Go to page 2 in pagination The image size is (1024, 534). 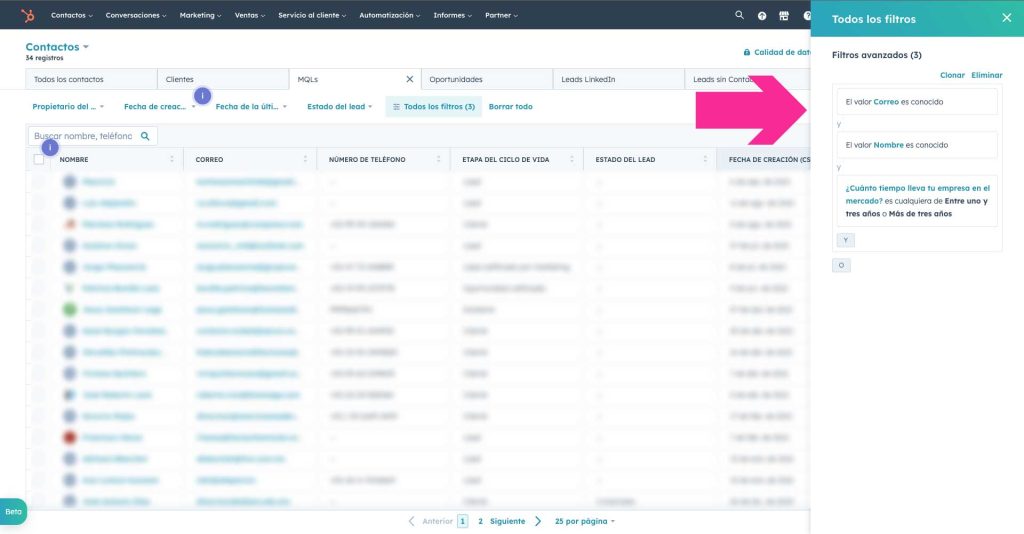[x=480, y=521]
